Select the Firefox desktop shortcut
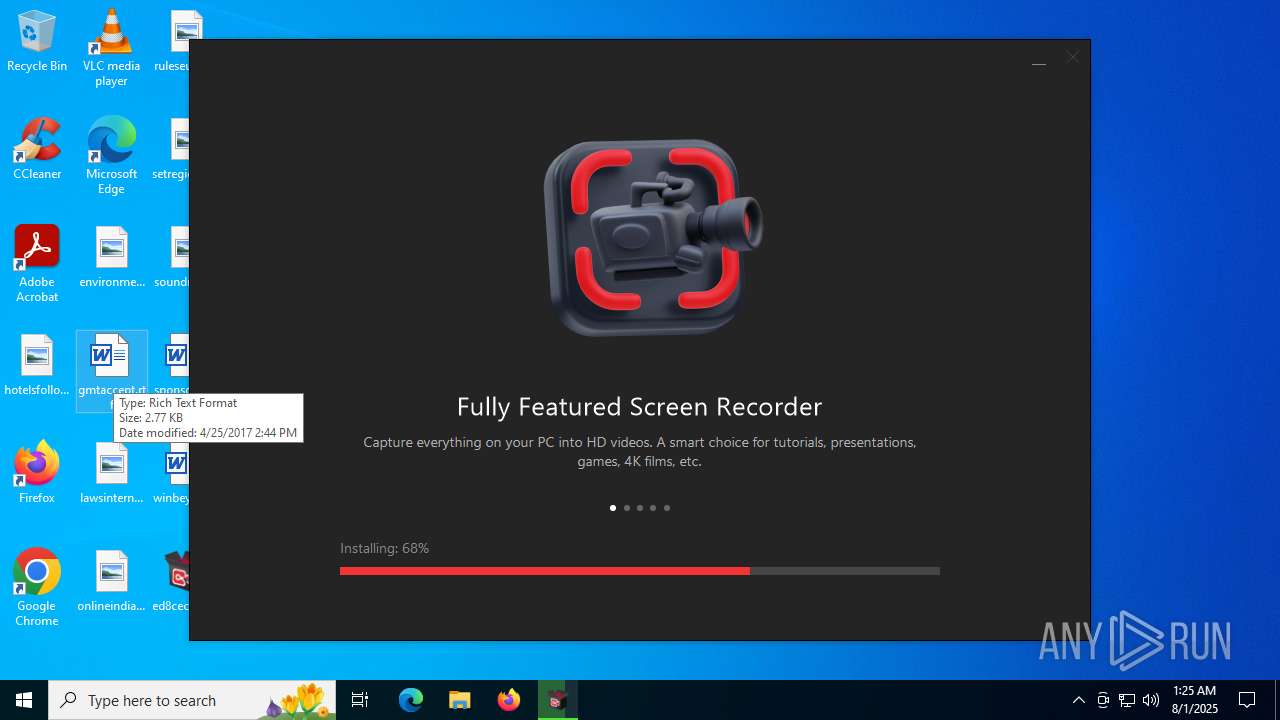 coord(37,473)
